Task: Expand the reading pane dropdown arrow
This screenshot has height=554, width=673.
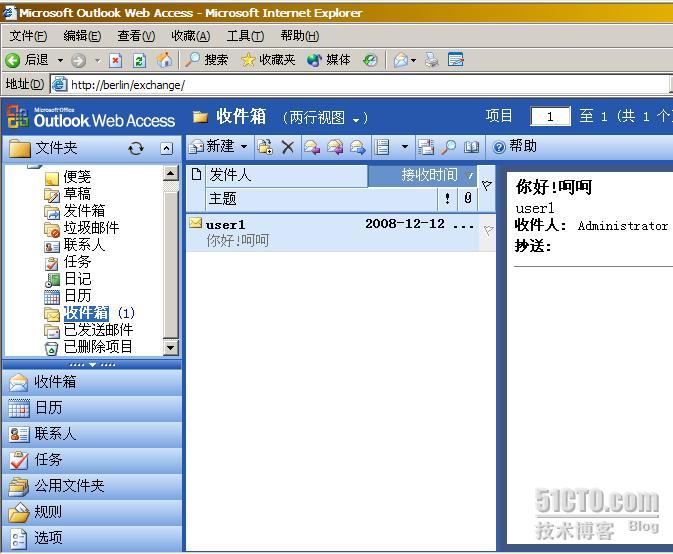Action: click(x=405, y=147)
